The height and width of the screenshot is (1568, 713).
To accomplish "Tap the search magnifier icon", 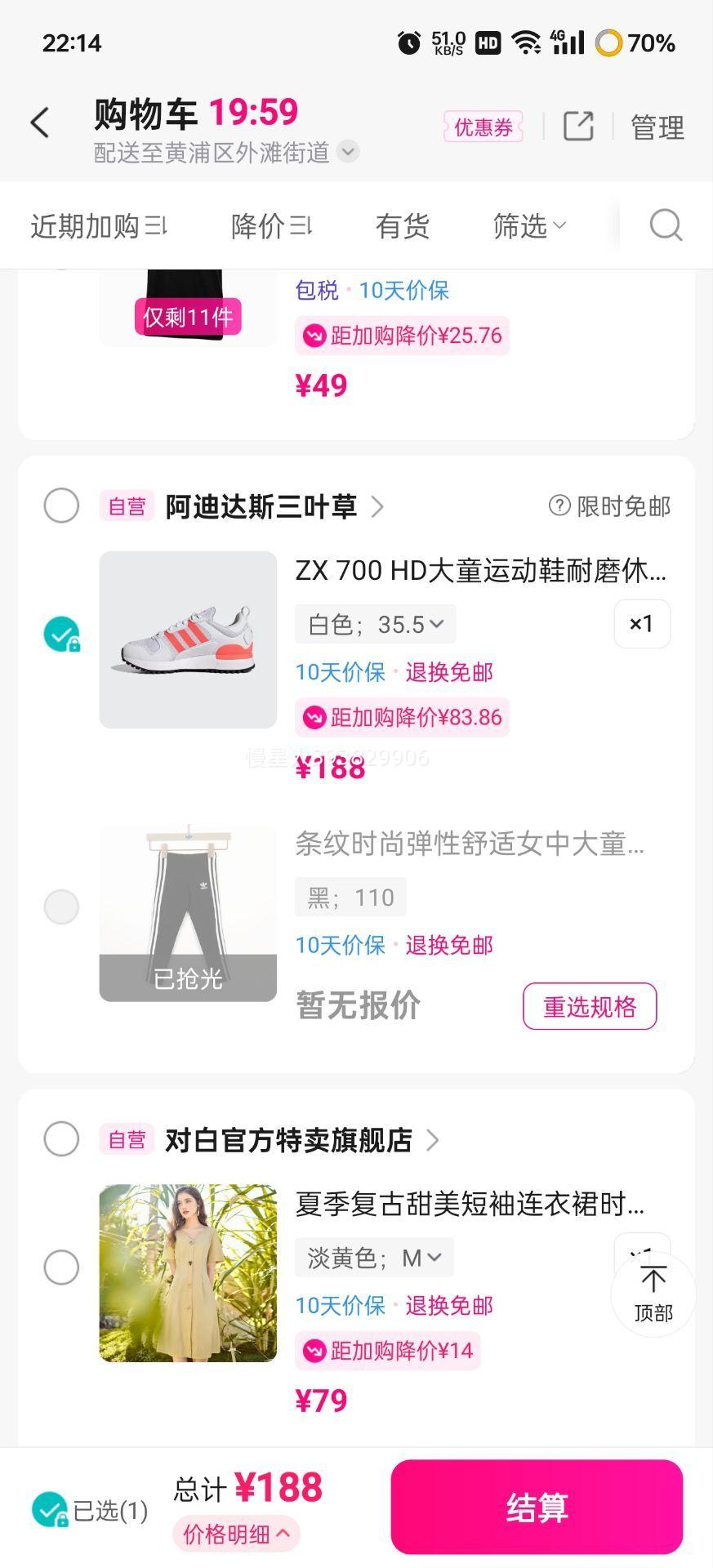I will click(x=666, y=225).
